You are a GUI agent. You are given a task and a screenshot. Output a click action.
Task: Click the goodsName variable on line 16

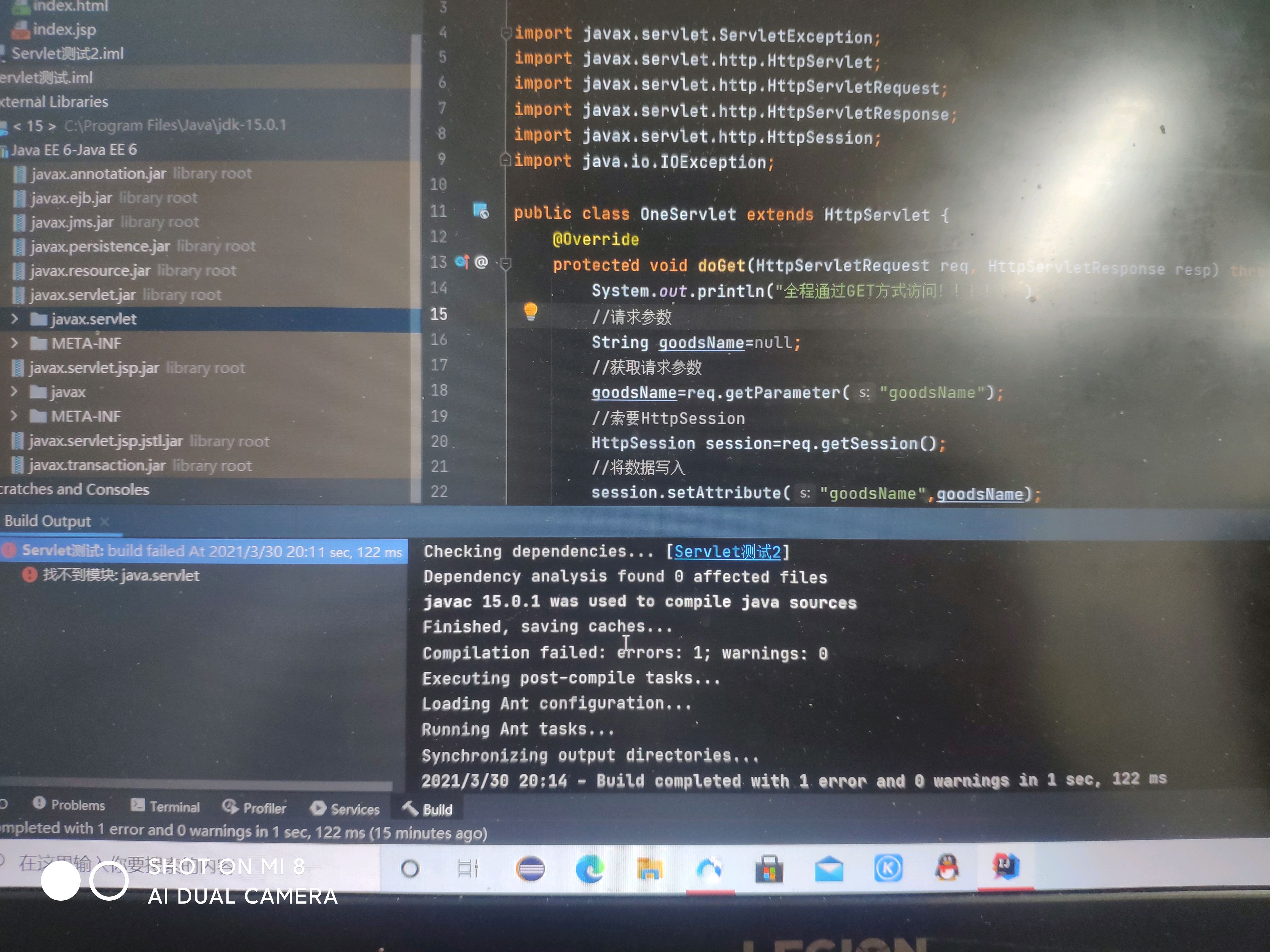(701, 343)
